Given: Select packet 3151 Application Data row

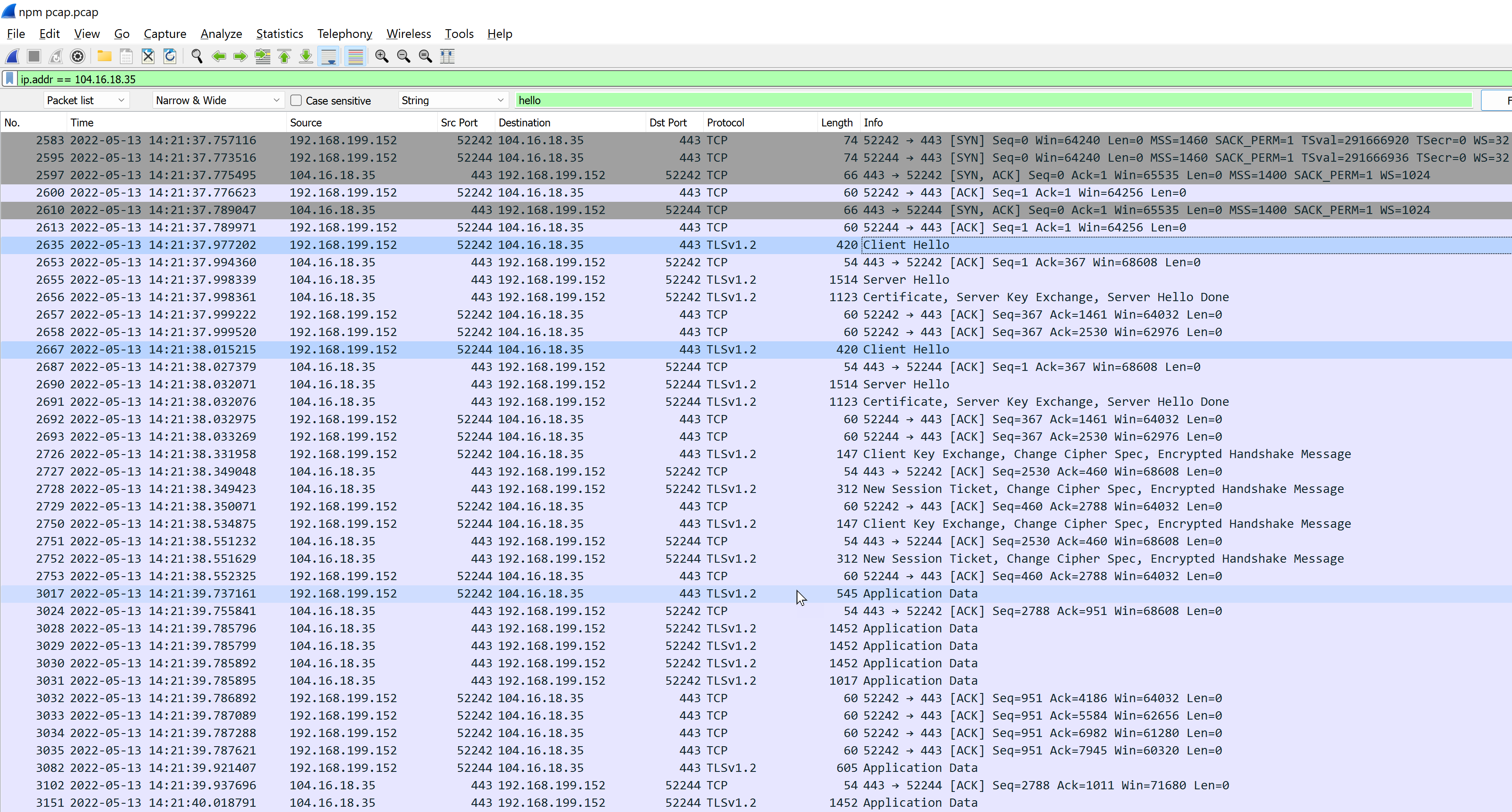Looking at the screenshot, I should [756, 802].
